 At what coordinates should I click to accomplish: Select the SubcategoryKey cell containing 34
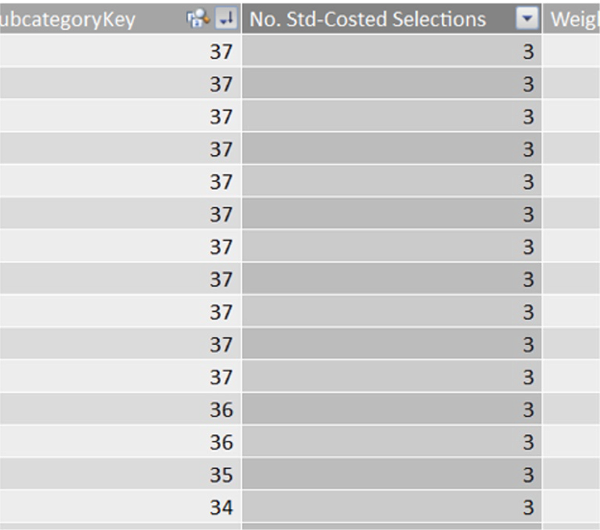coord(120,507)
